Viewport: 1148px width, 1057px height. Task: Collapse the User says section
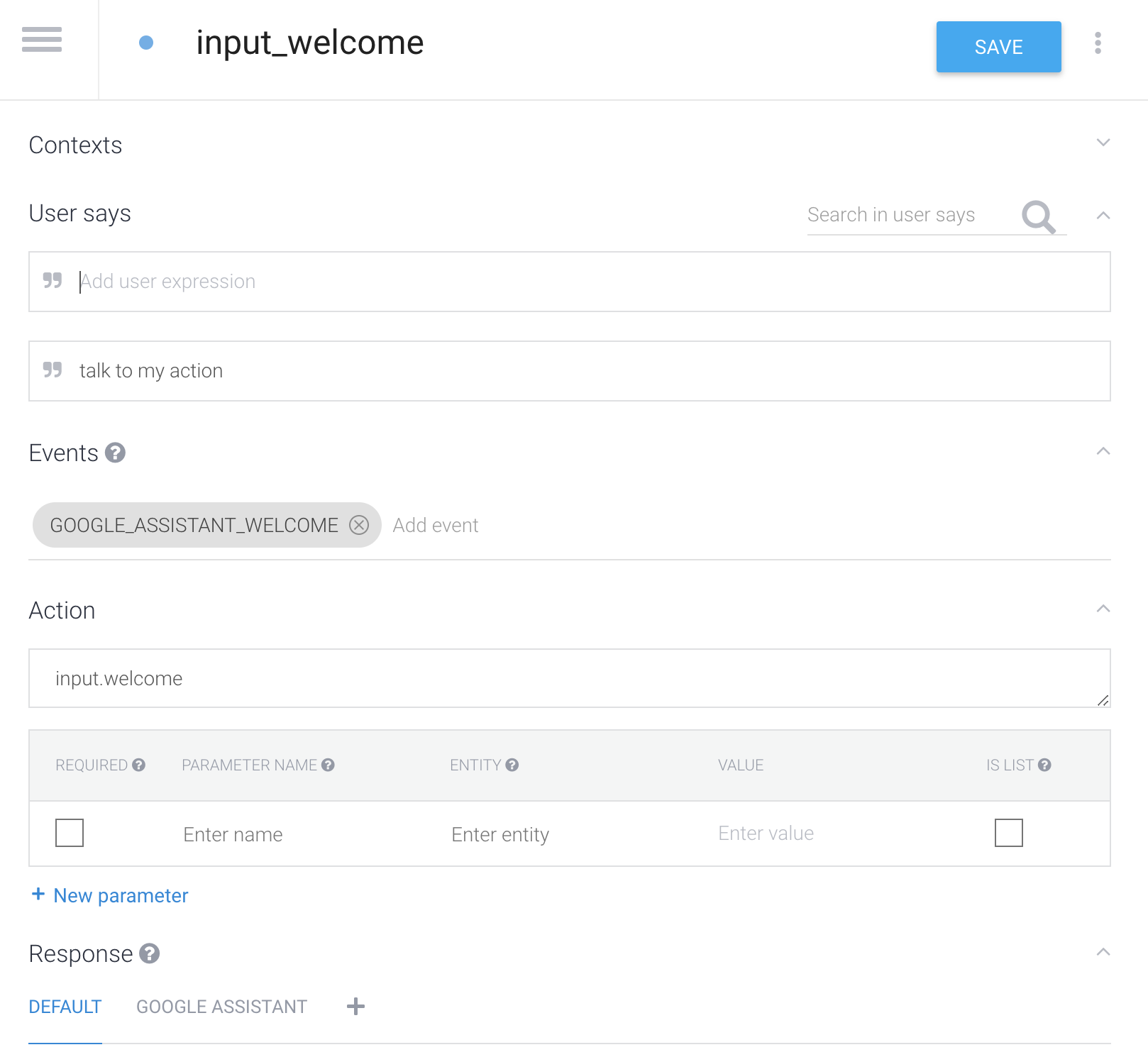(x=1103, y=215)
